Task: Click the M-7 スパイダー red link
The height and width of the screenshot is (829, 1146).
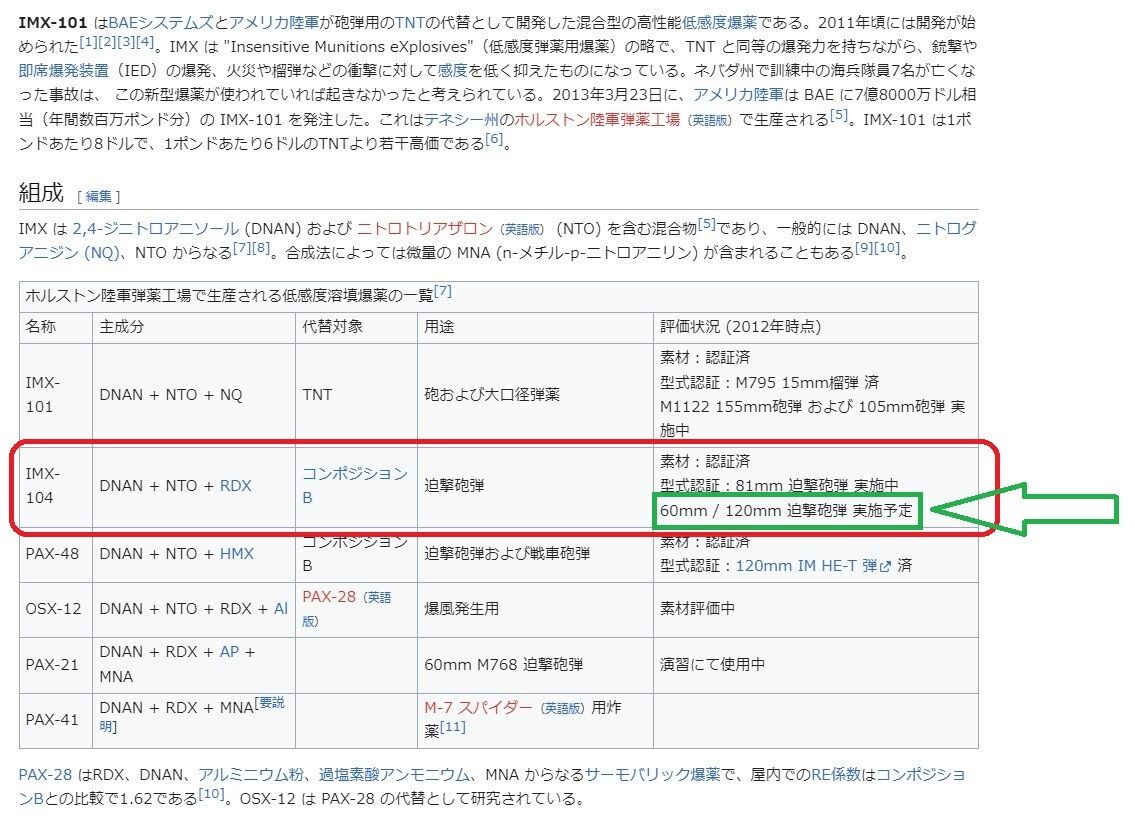Action: tap(478, 707)
